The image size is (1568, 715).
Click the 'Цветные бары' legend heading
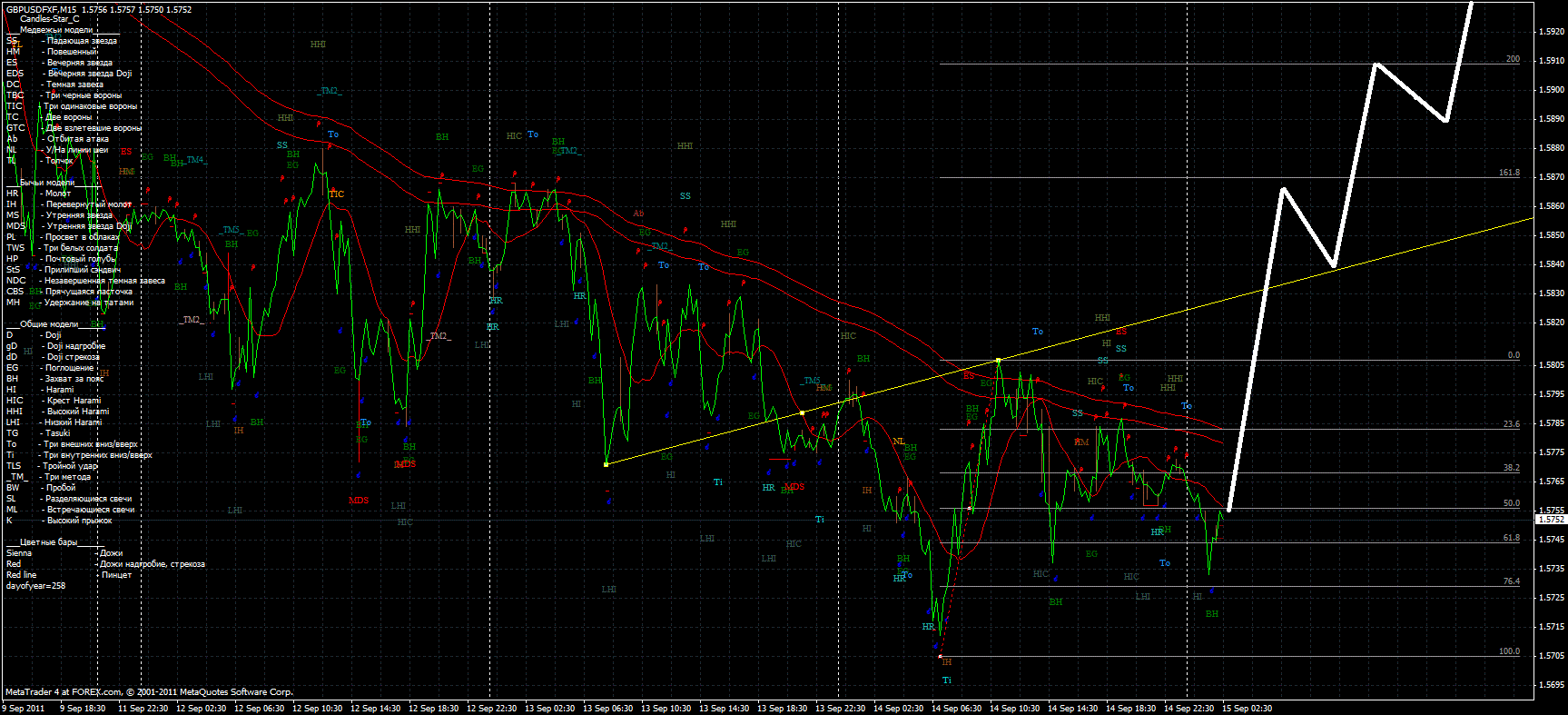(49, 542)
